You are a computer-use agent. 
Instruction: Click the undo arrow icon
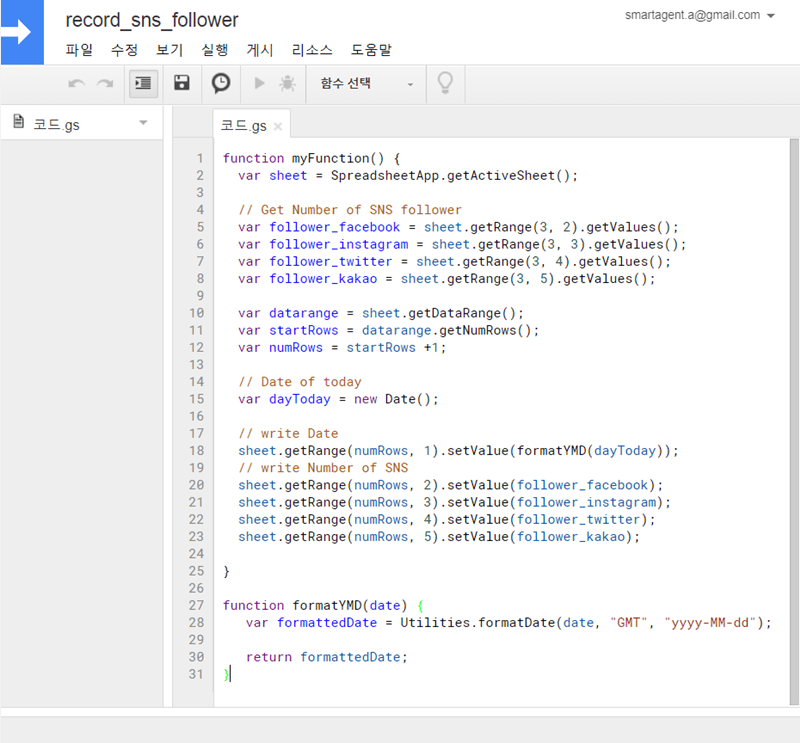pos(77,84)
